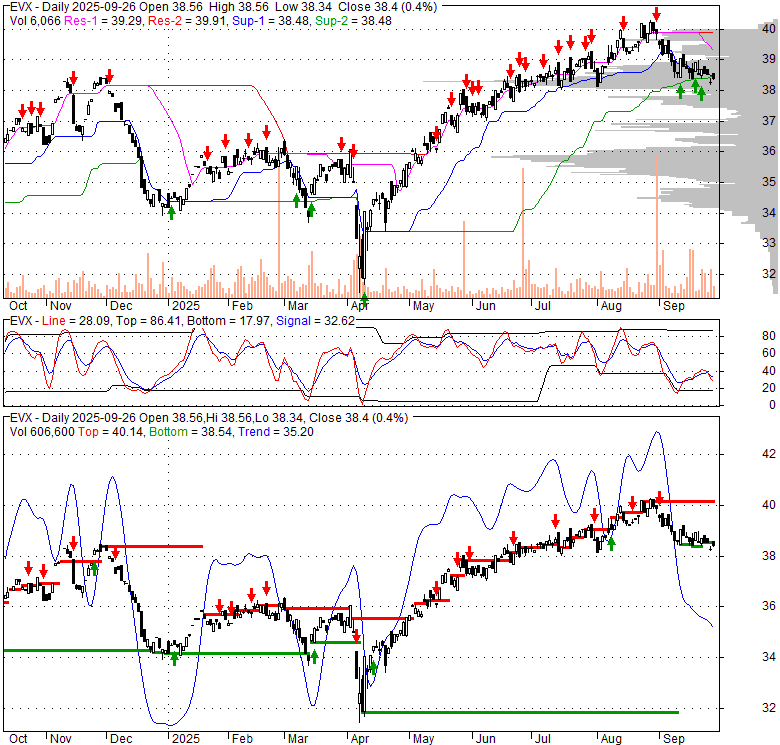Select the 'Apr' month label under bottom chart

[x=359, y=739]
